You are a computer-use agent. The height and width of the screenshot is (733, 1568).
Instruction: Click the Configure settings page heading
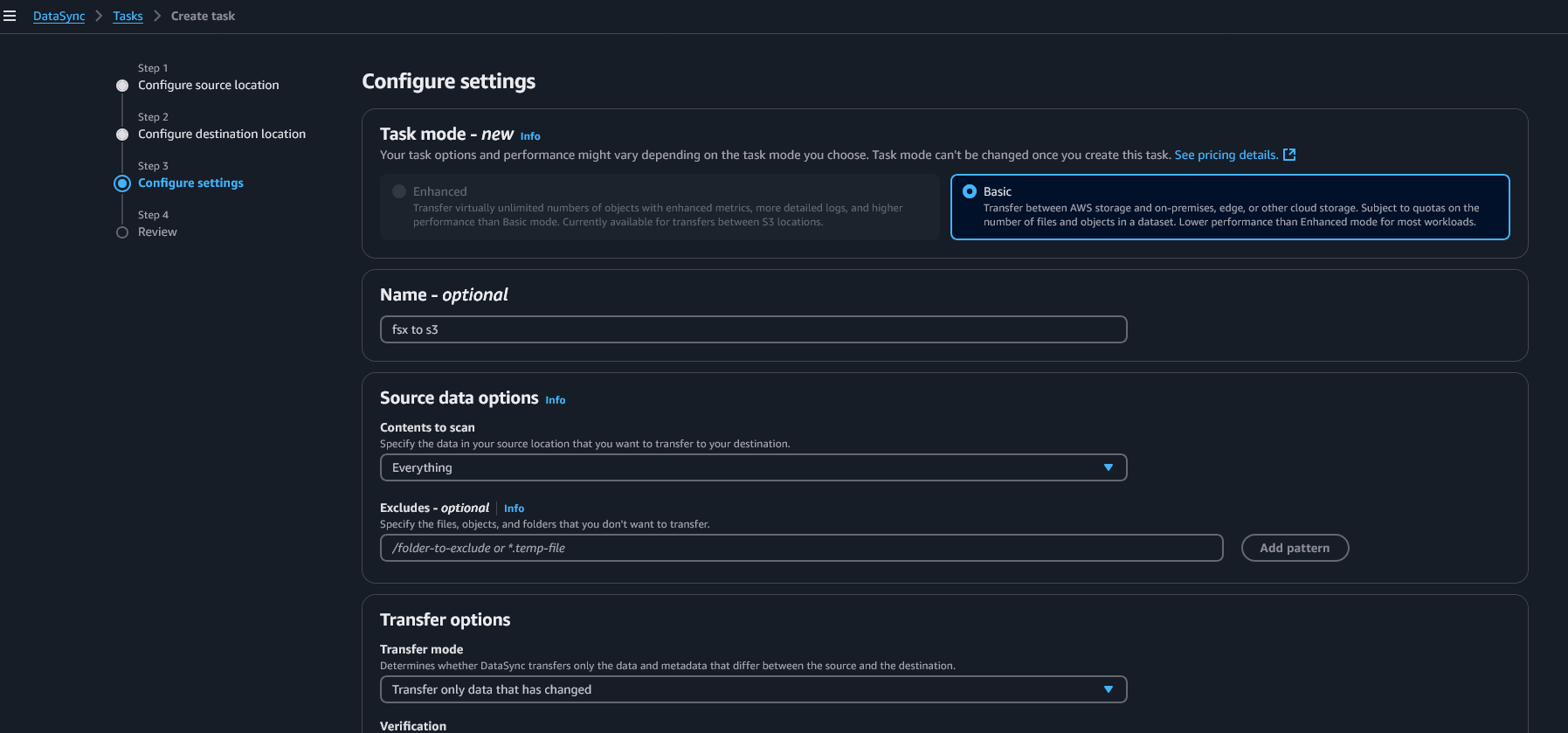(448, 81)
